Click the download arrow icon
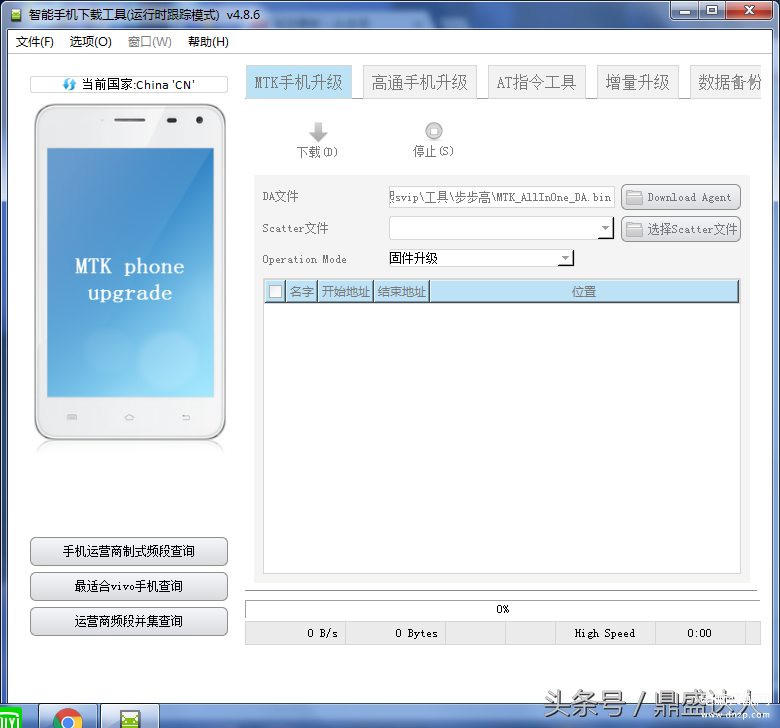This screenshot has width=780, height=728. (318, 132)
